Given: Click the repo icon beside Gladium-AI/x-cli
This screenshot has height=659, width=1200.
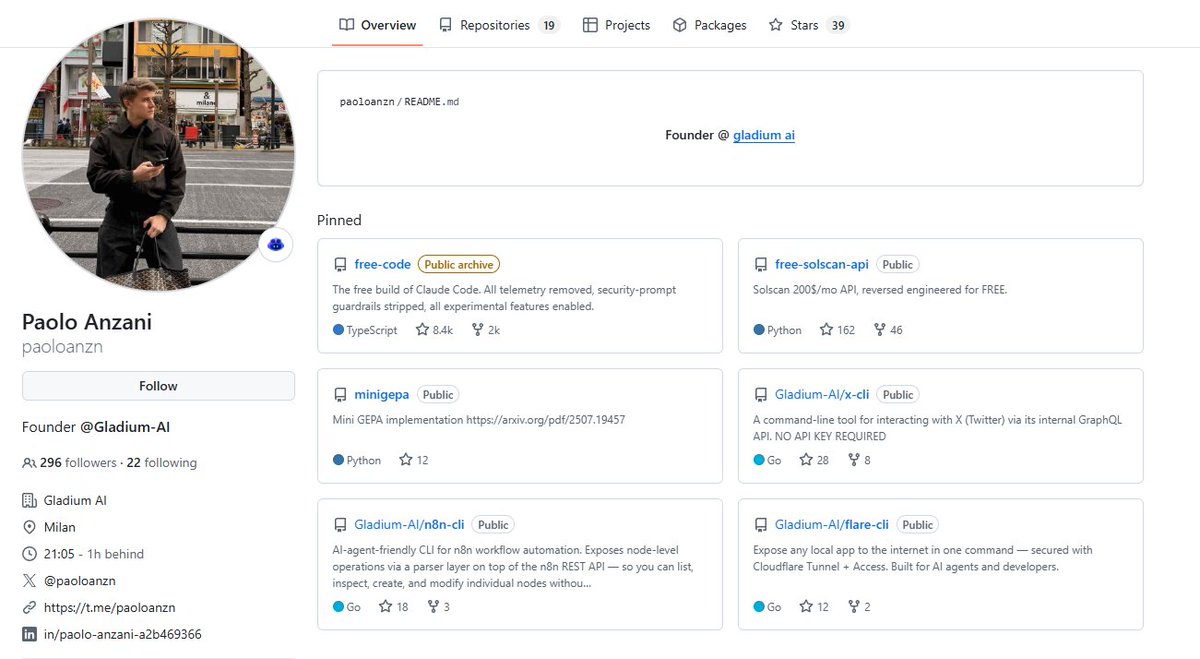Looking at the screenshot, I should pyautogui.click(x=761, y=395).
